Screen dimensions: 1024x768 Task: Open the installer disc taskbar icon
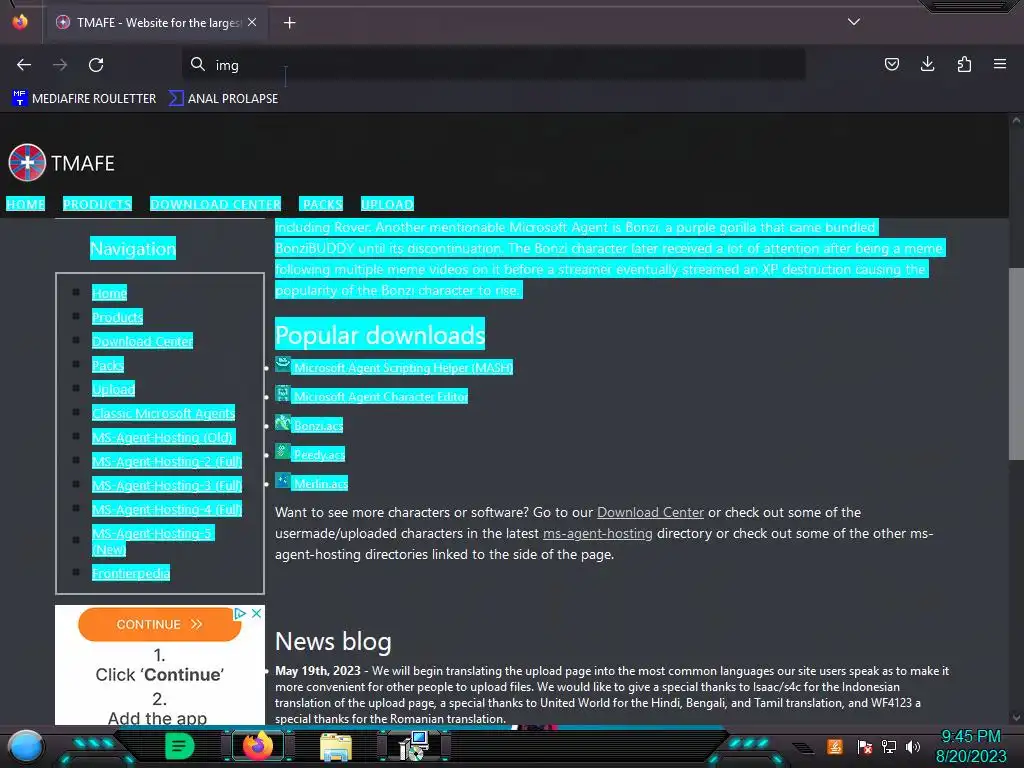[413, 746]
